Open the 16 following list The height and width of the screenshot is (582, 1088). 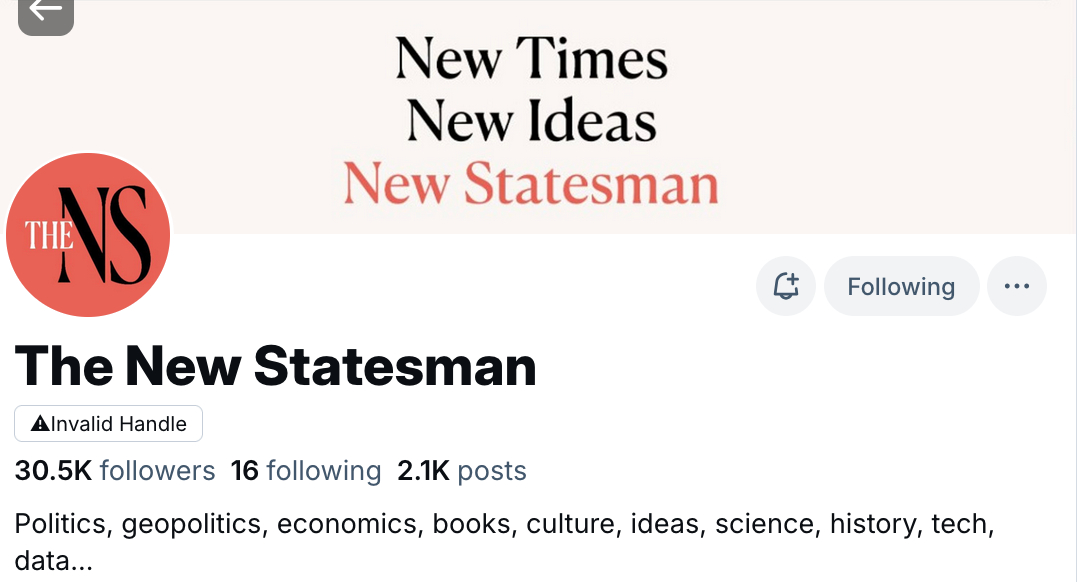point(306,471)
